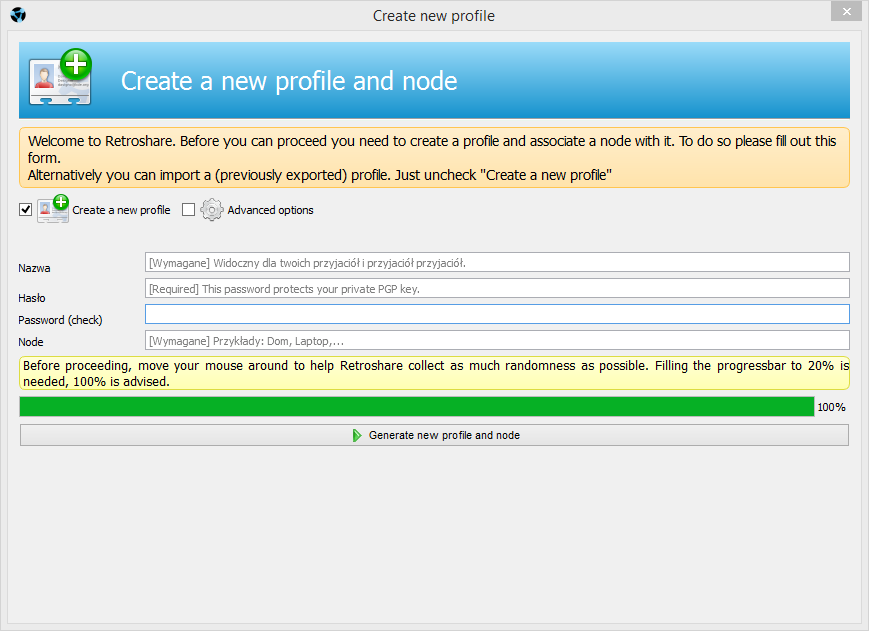Select the Password (check) input field
This screenshot has width=869, height=631.
tap(497, 314)
